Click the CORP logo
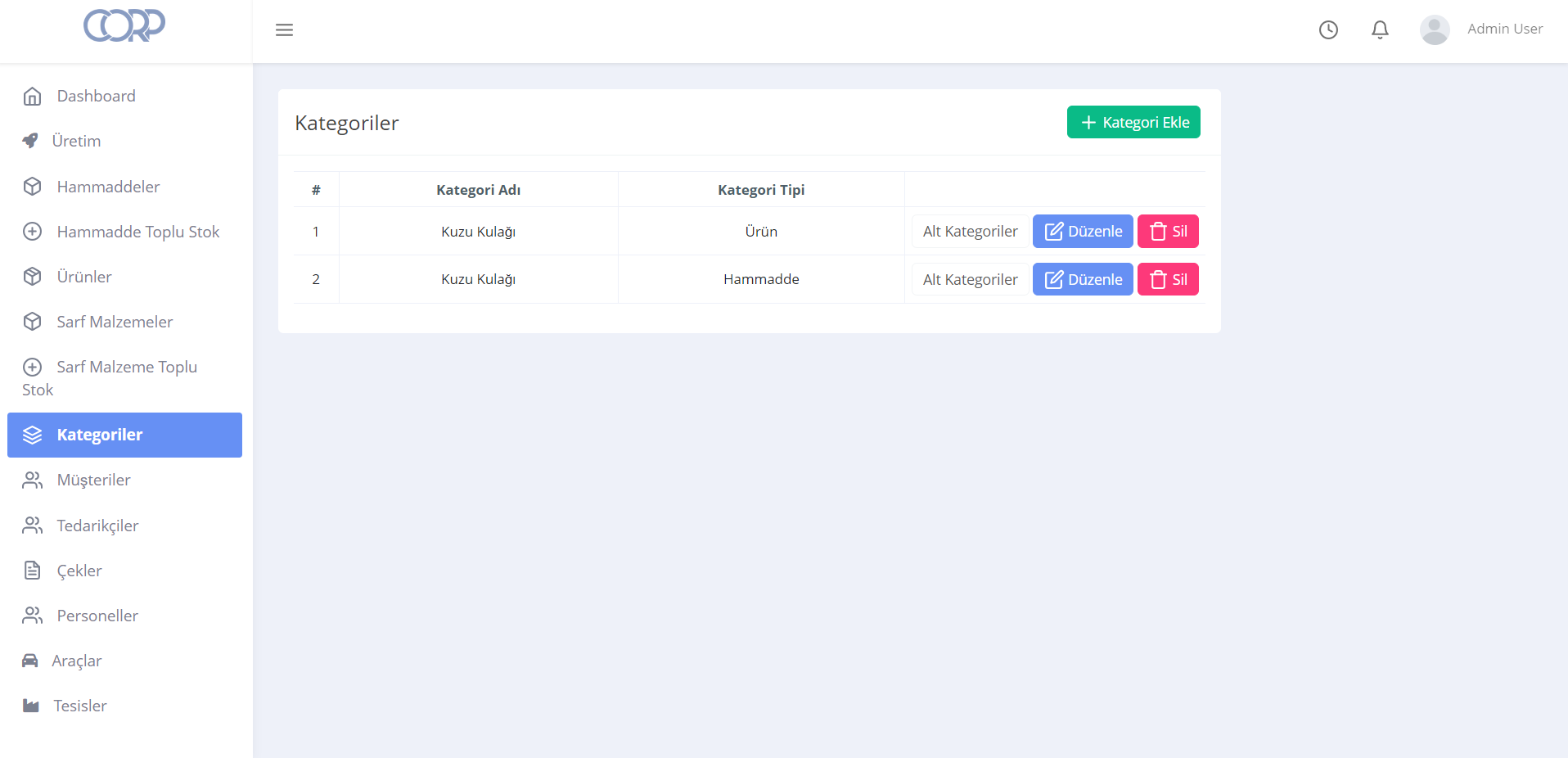 [124, 25]
